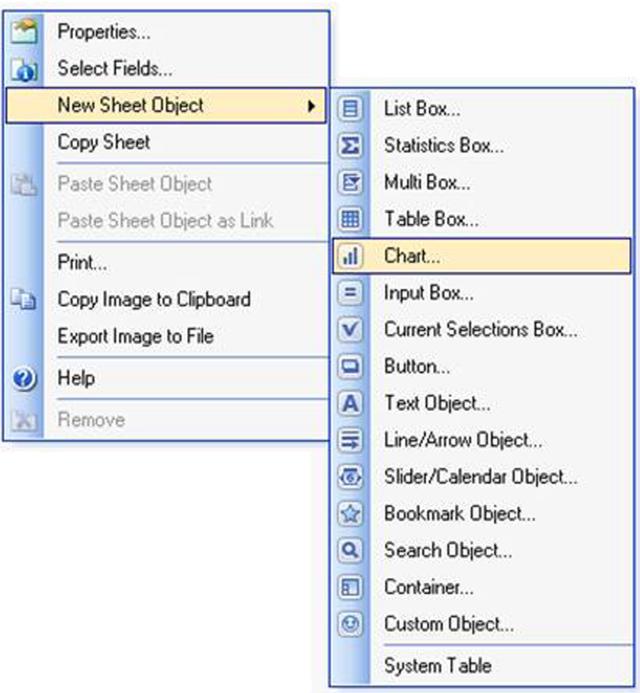Image resolution: width=640 pixels, height=693 pixels.
Task: Click the Table Box grid icon
Action: pyautogui.click(x=351, y=219)
